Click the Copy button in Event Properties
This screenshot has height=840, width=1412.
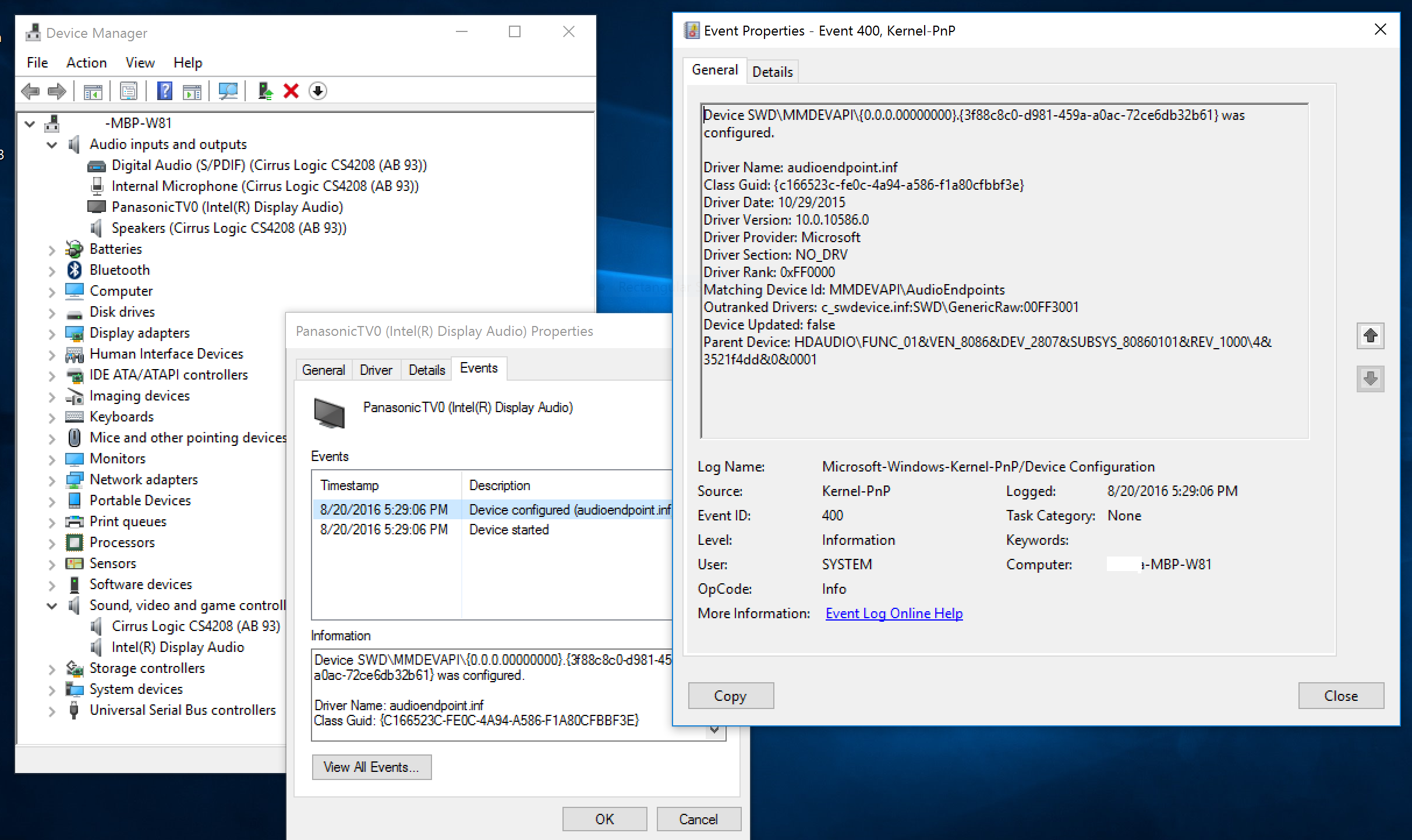pyautogui.click(x=730, y=696)
